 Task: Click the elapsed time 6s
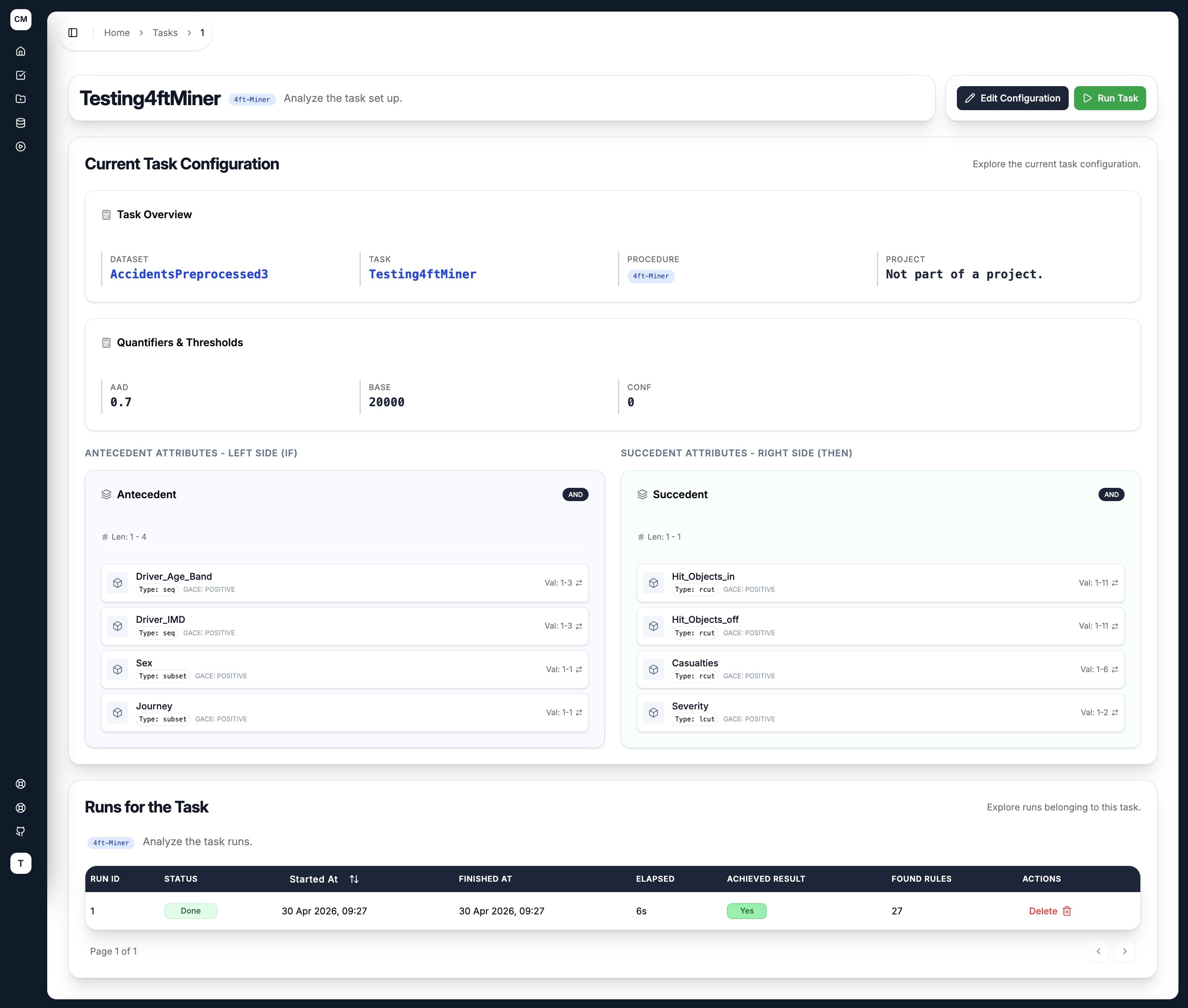pos(641,911)
